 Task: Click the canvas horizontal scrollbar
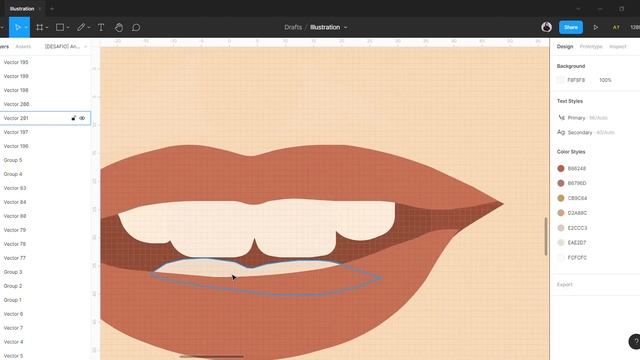tap(211, 356)
